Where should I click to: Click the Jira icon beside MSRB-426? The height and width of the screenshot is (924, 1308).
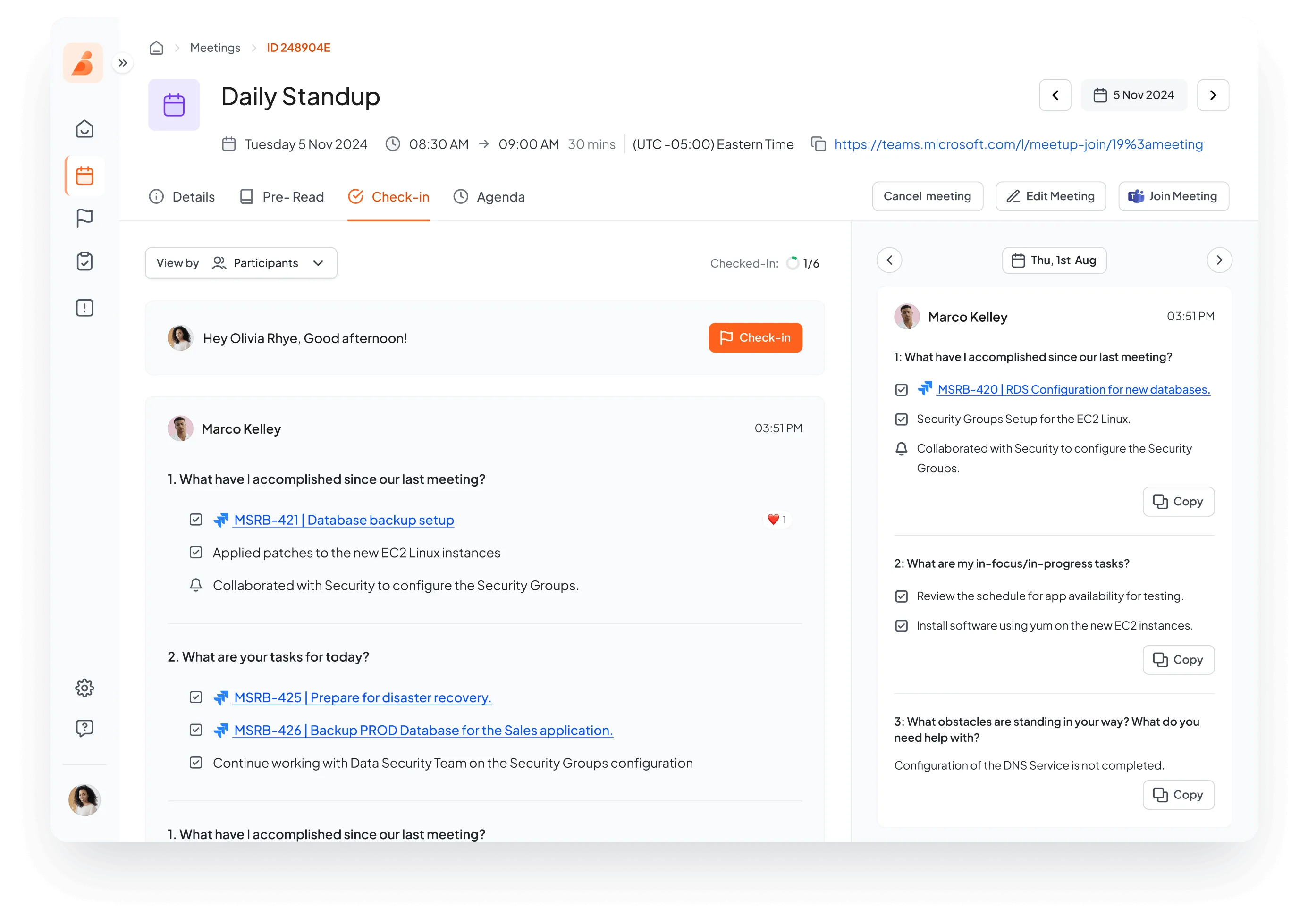tap(221, 731)
